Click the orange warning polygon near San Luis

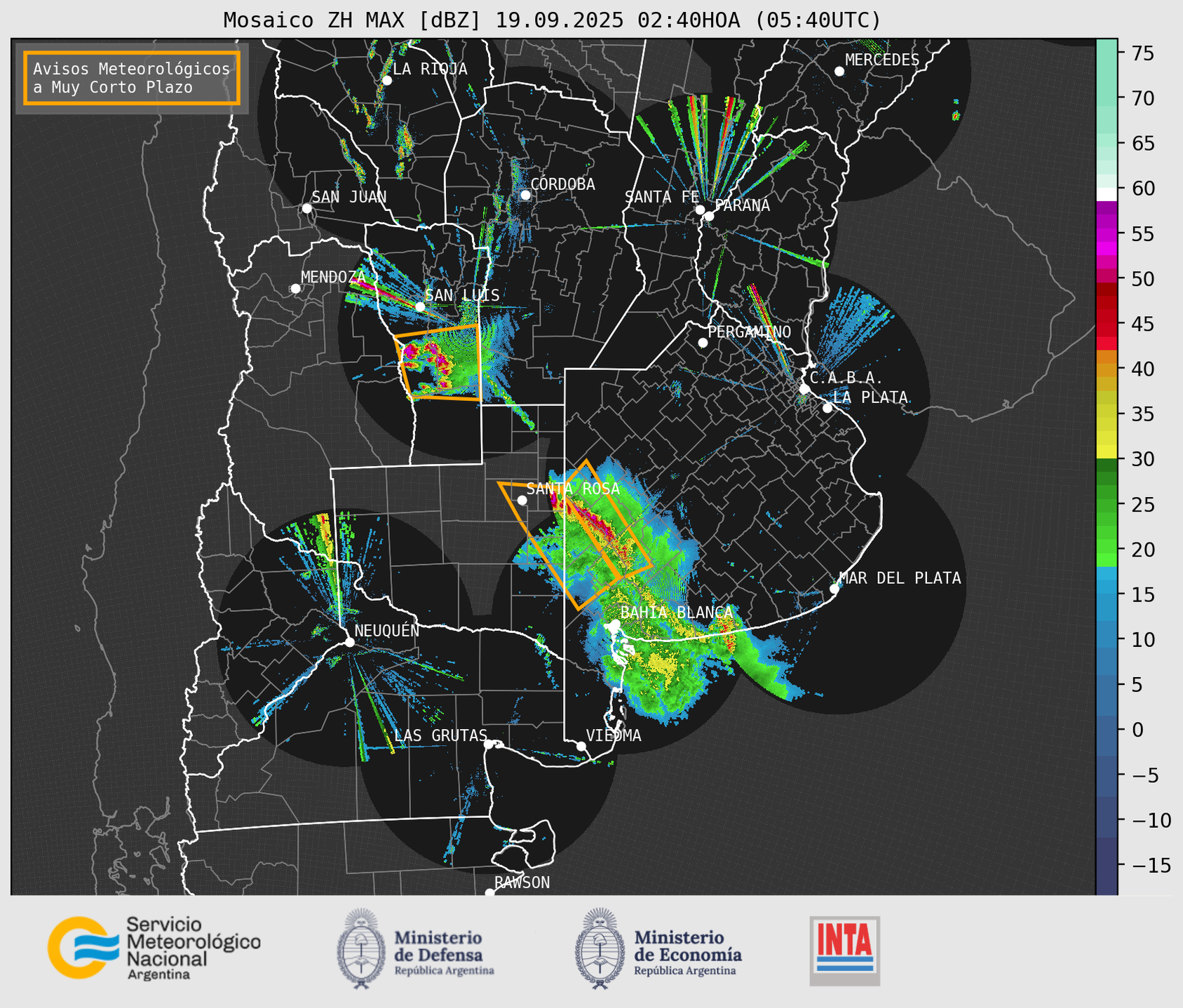[x=439, y=362]
